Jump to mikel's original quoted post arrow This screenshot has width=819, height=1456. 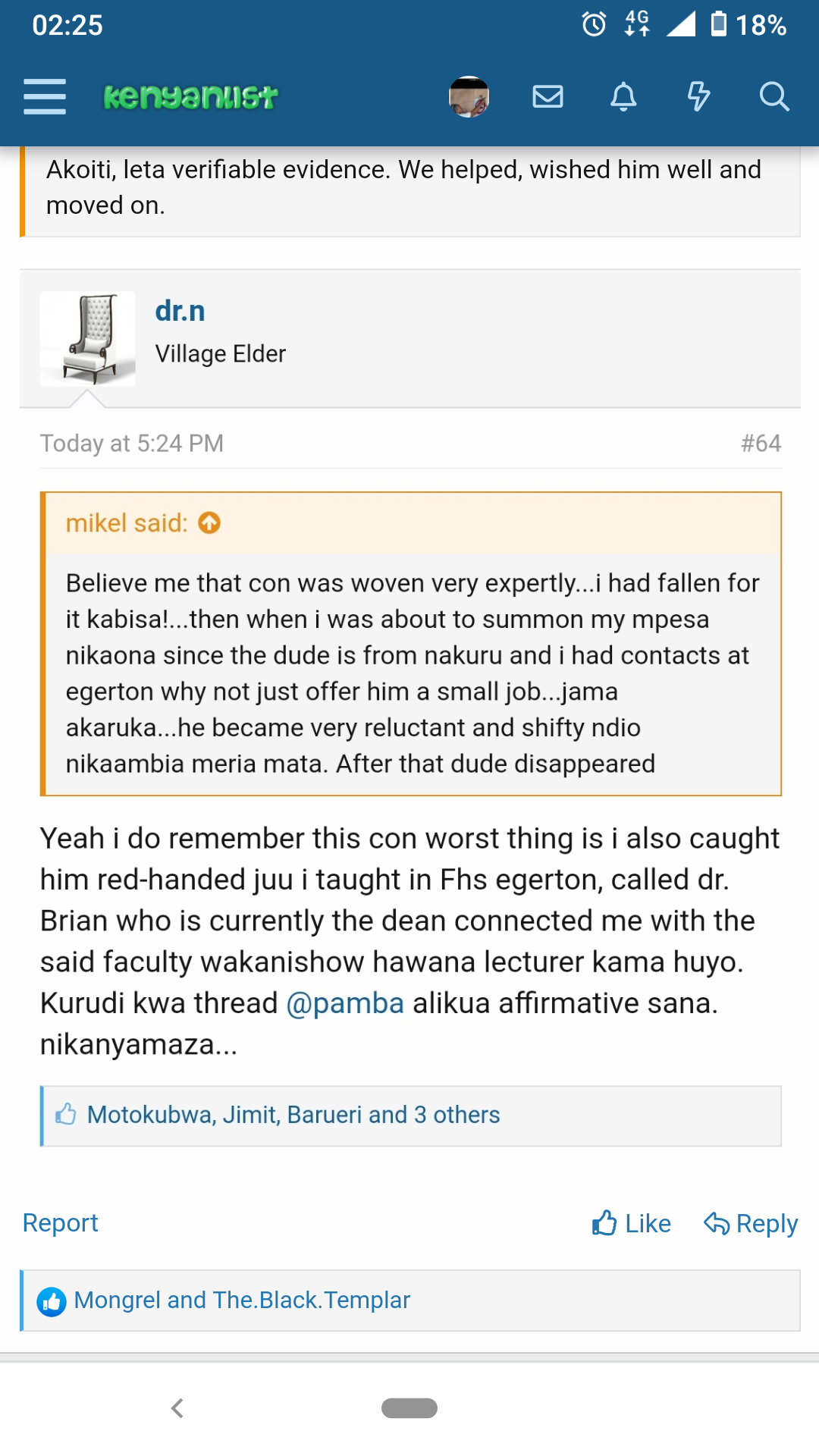coord(209,523)
